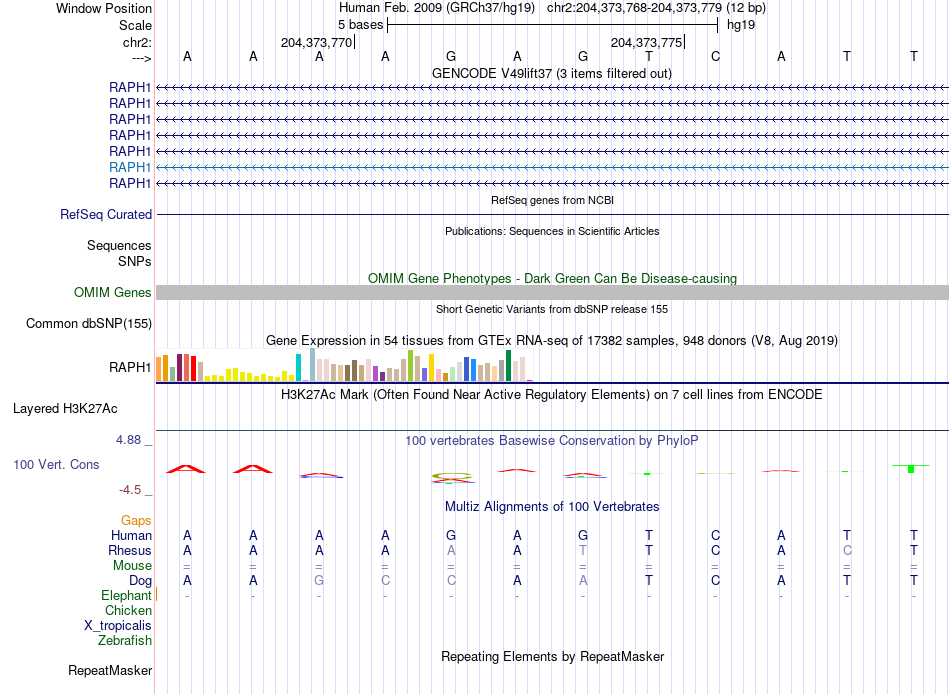950x694 pixels.
Task: Select the light-blue highlighted RAPH1 transcript label
Action: pyautogui.click(x=130, y=167)
